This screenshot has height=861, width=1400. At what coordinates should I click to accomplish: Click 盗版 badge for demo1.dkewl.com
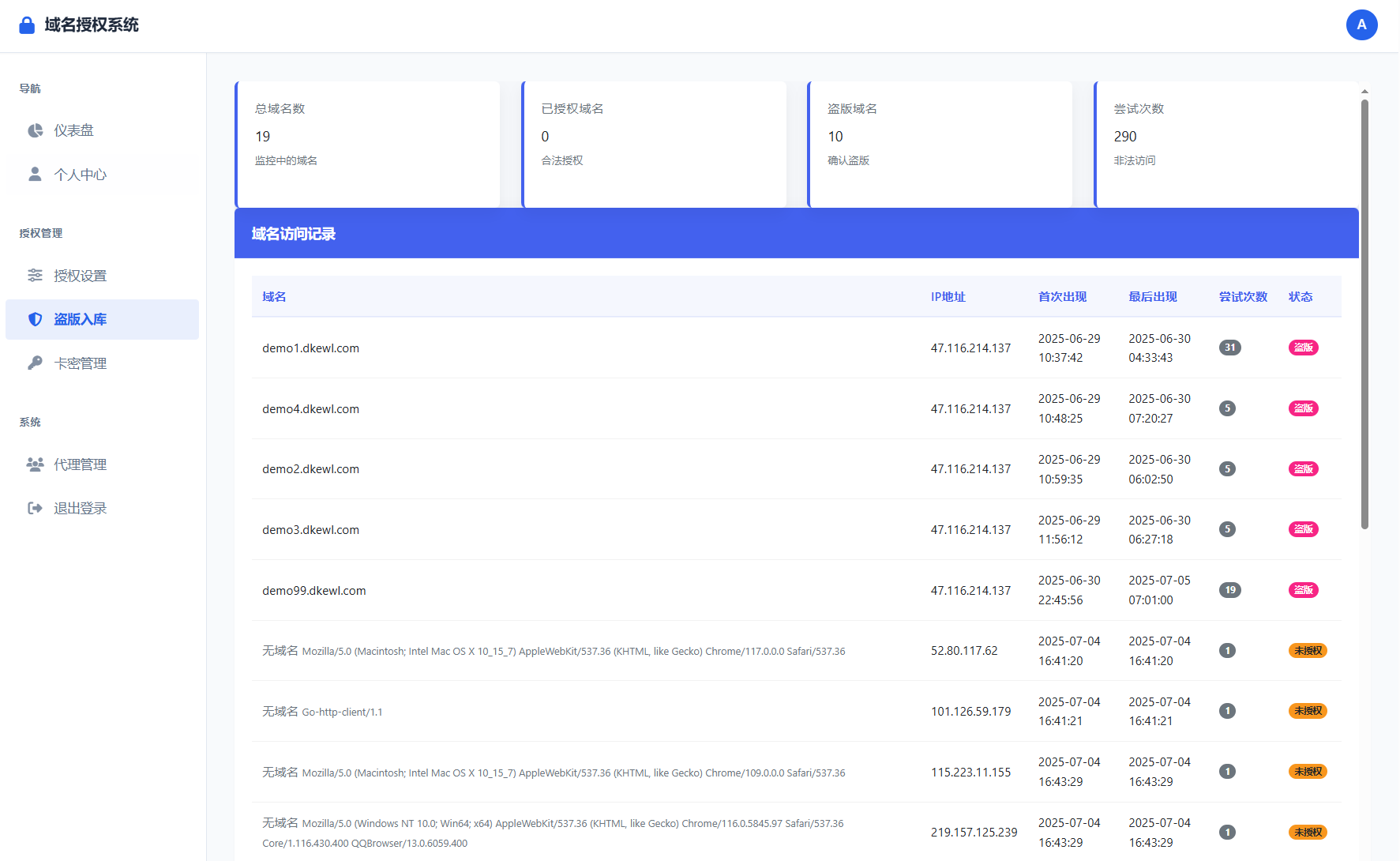[1303, 348]
